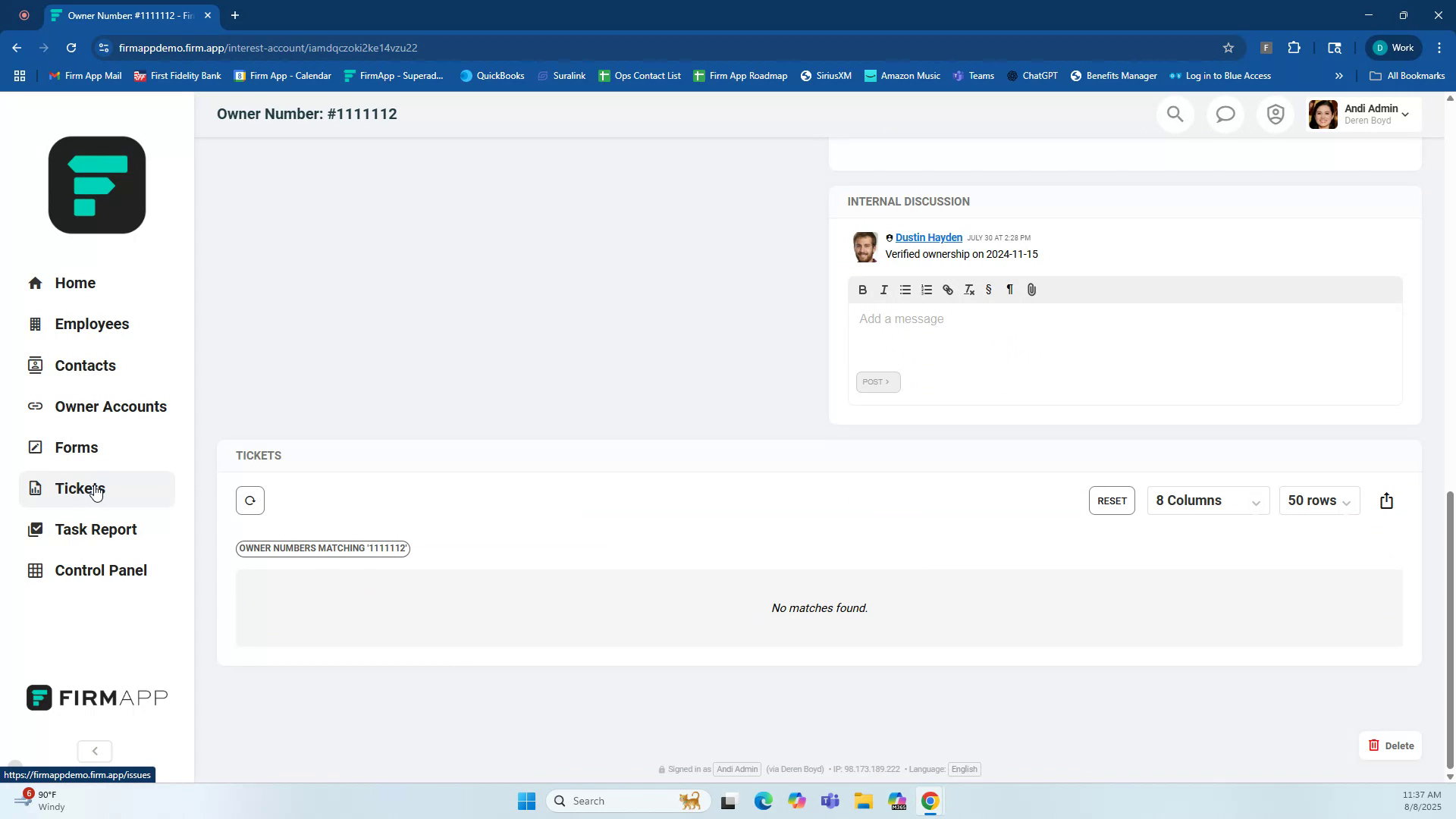Open the Control Panel section

[101, 570]
